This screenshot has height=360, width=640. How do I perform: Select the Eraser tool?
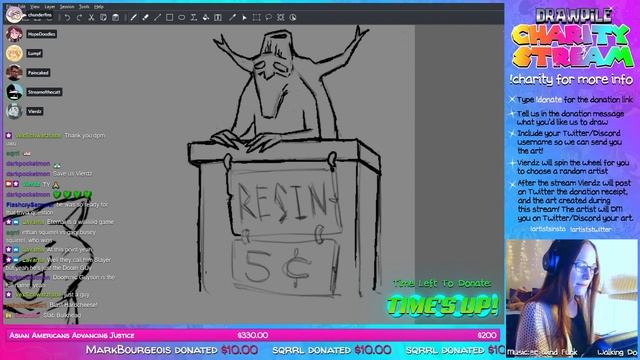pyautogui.click(x=145, y=18)
